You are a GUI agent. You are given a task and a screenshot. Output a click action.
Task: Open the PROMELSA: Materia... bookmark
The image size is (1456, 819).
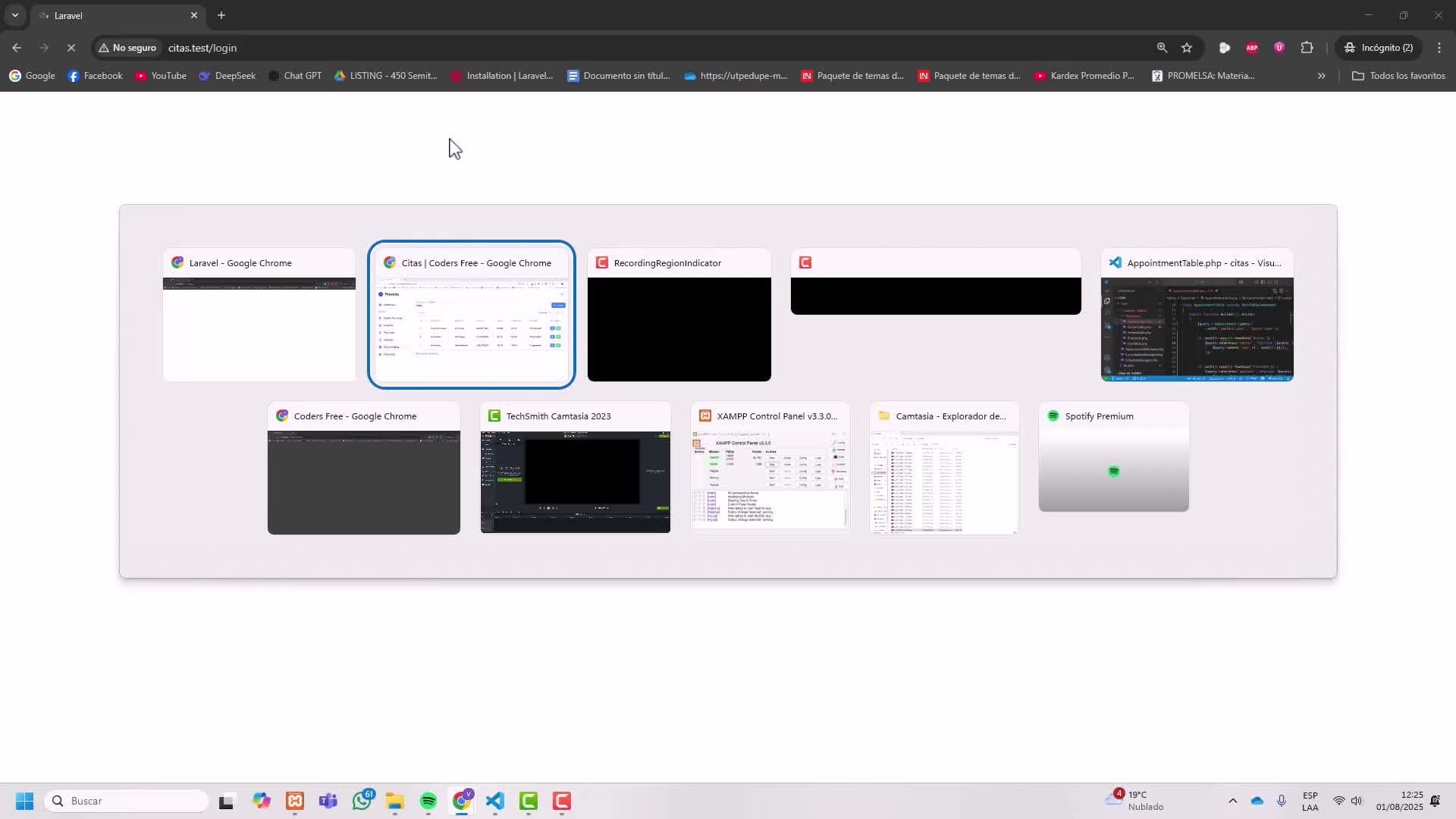coord(1203,76)
